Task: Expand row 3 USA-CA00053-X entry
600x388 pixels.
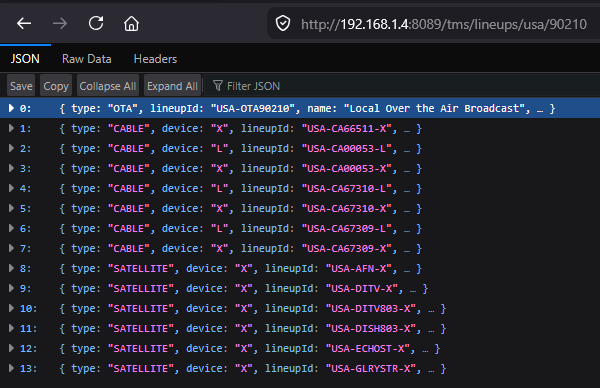Action: click(11, 168)
